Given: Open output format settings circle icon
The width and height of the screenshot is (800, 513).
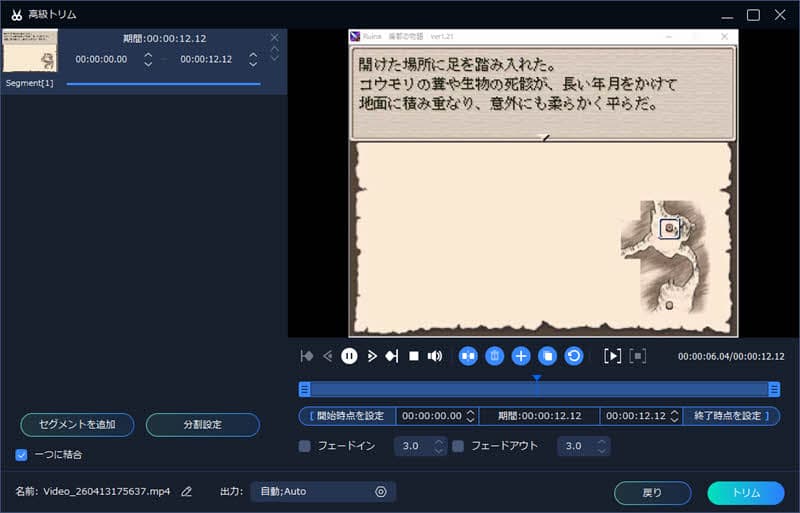Looking at the screenshot, I should (381, 491).
